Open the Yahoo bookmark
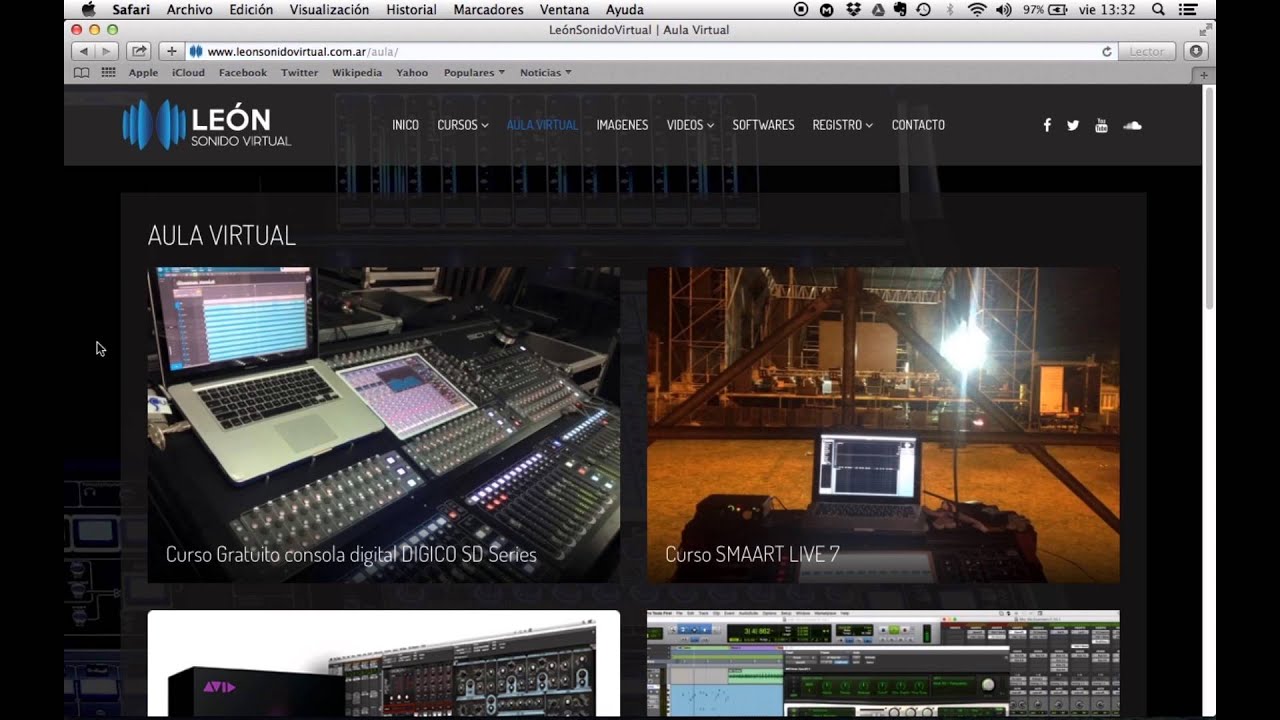The image size is (1280, 720). (x=412, y=72)
